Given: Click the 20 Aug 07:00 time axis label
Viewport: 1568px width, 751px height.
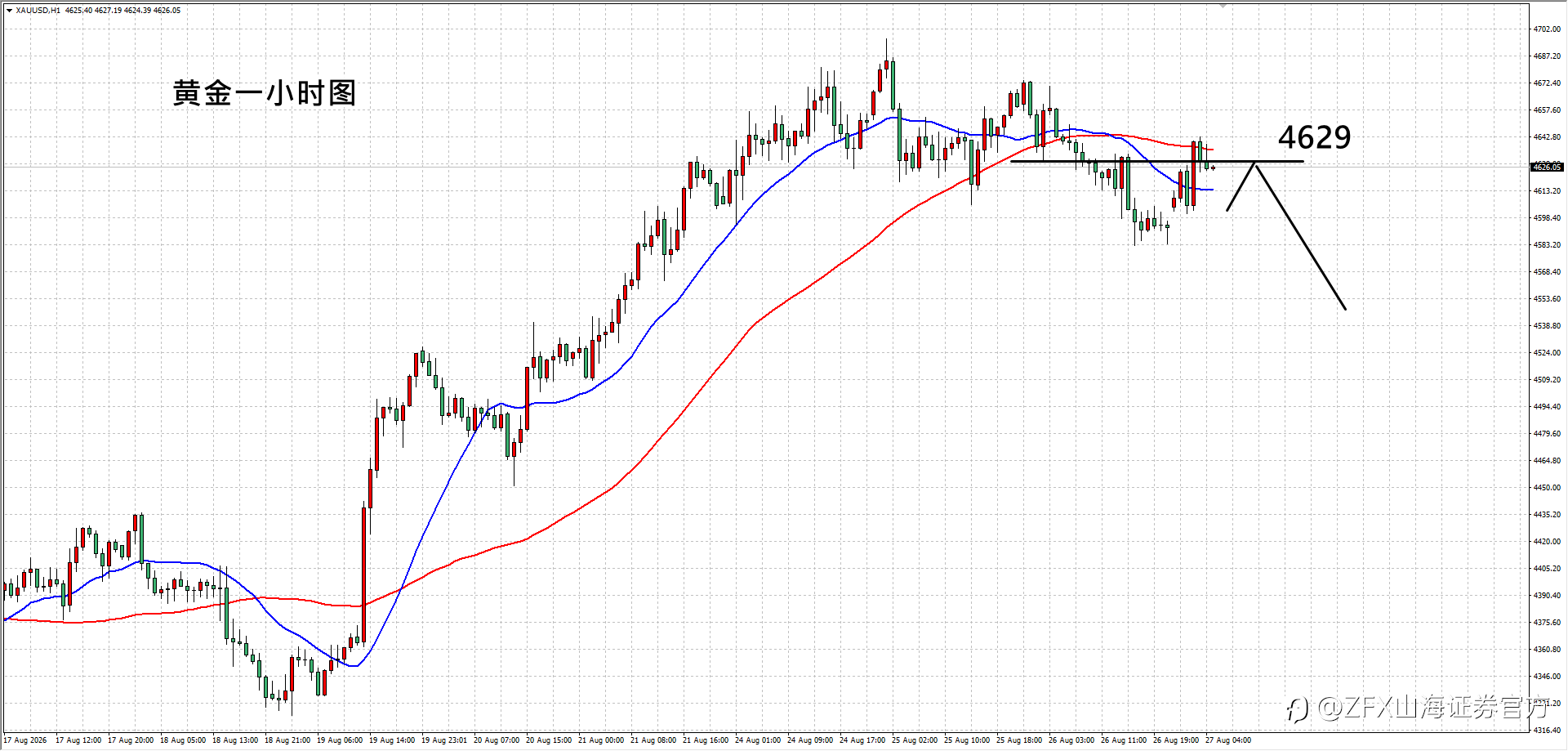Looking at the screenshot, I should click(497, 740).
